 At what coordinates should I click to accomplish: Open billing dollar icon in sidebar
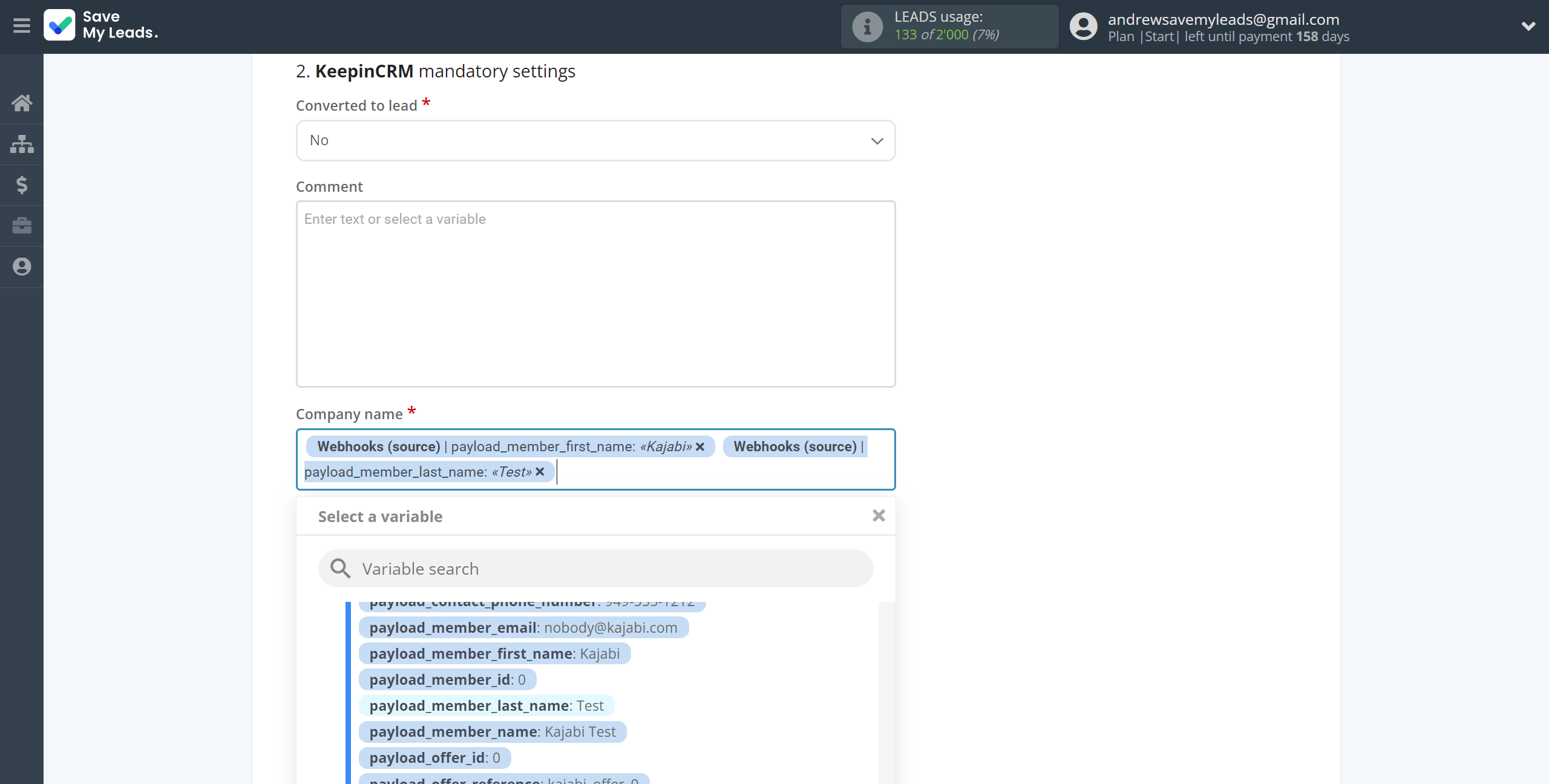coord(22,185)
